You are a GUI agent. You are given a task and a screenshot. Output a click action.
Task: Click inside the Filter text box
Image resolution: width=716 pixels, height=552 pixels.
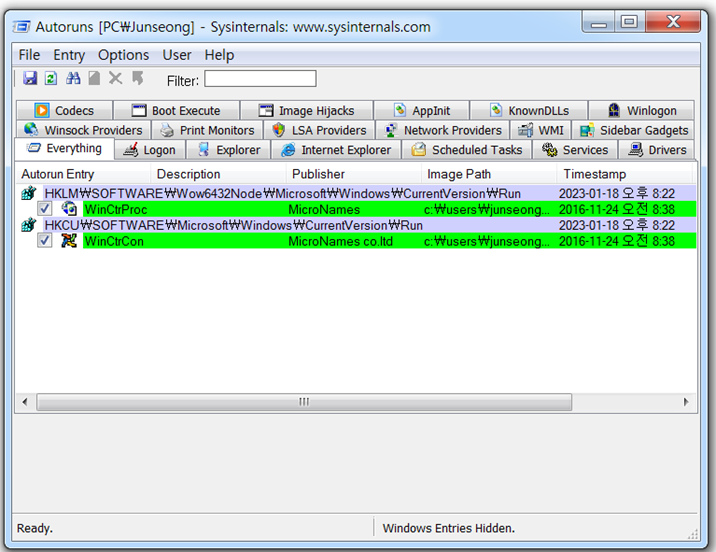click(x=260, y=79)
